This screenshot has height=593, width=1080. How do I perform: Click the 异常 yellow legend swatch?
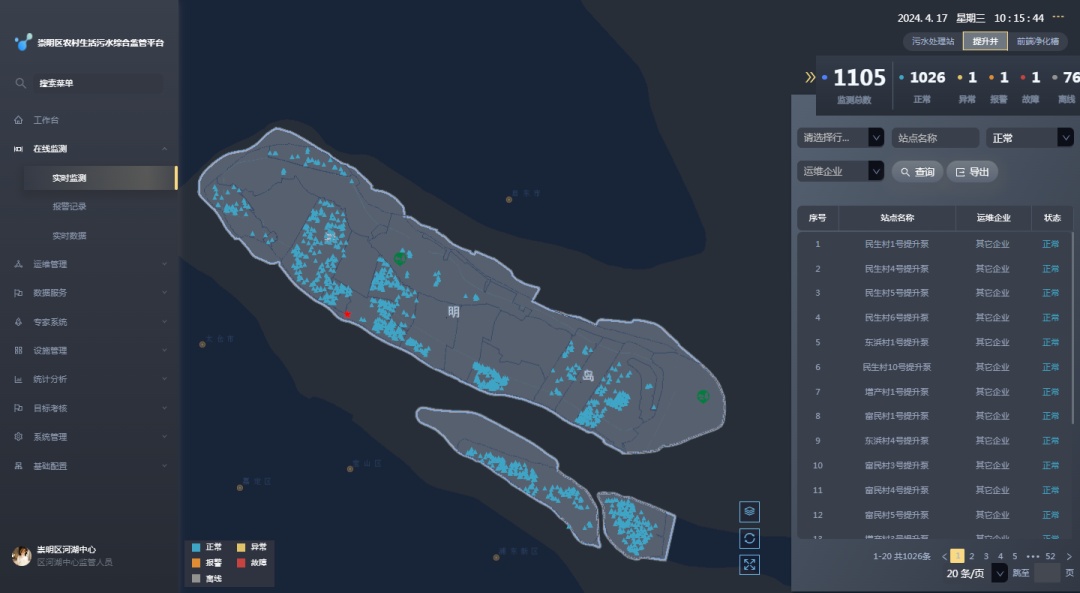(241, 548)
